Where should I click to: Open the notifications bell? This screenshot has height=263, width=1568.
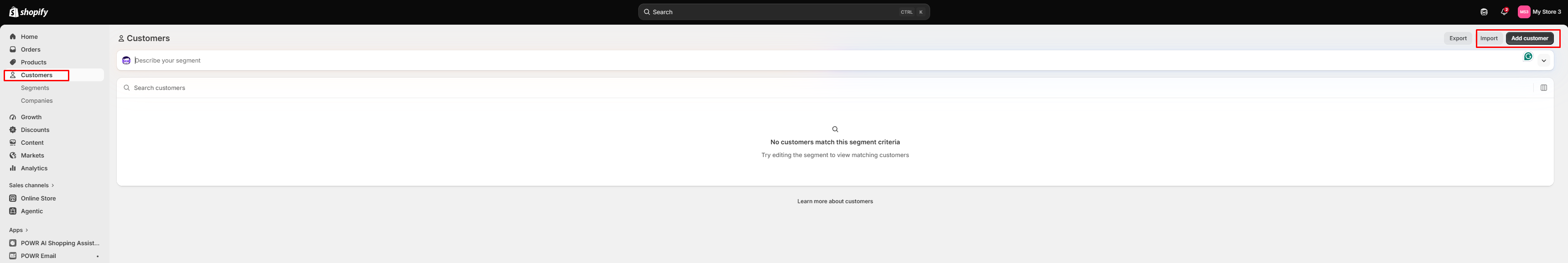pyautogui.click(x=1504, y=11)
